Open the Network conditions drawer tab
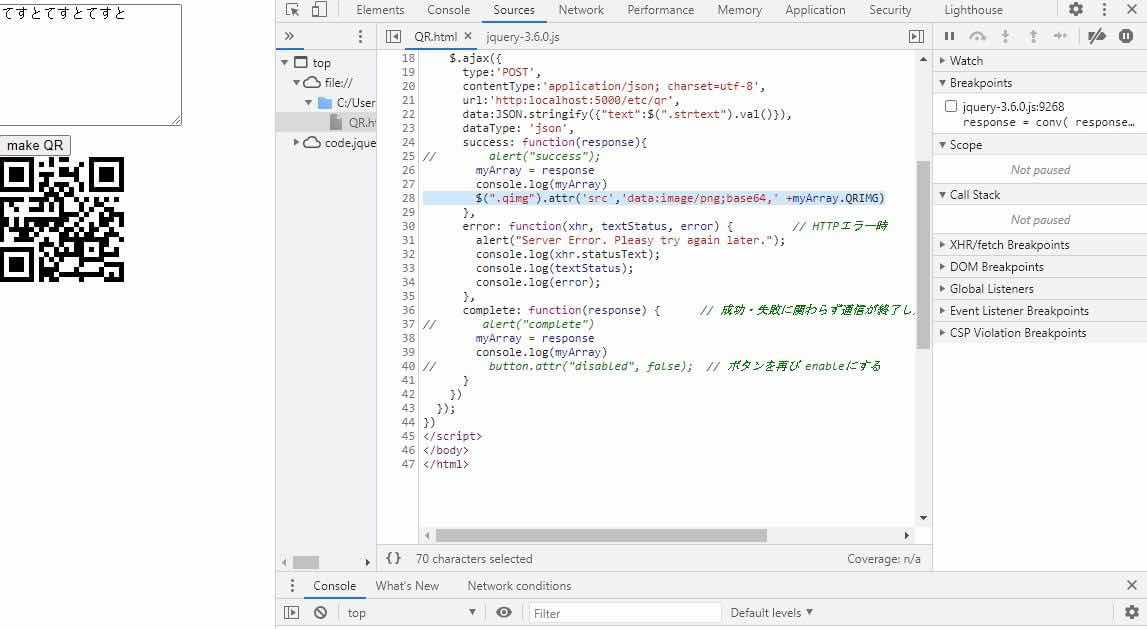 519,585
